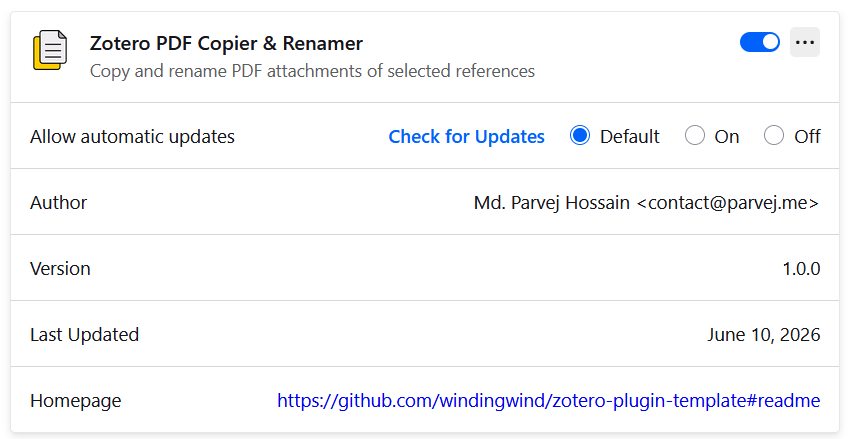Image resolution: width=848 pixels, height=439 pixels.
Task: Click the Default option label text
Action: [630, 137]
